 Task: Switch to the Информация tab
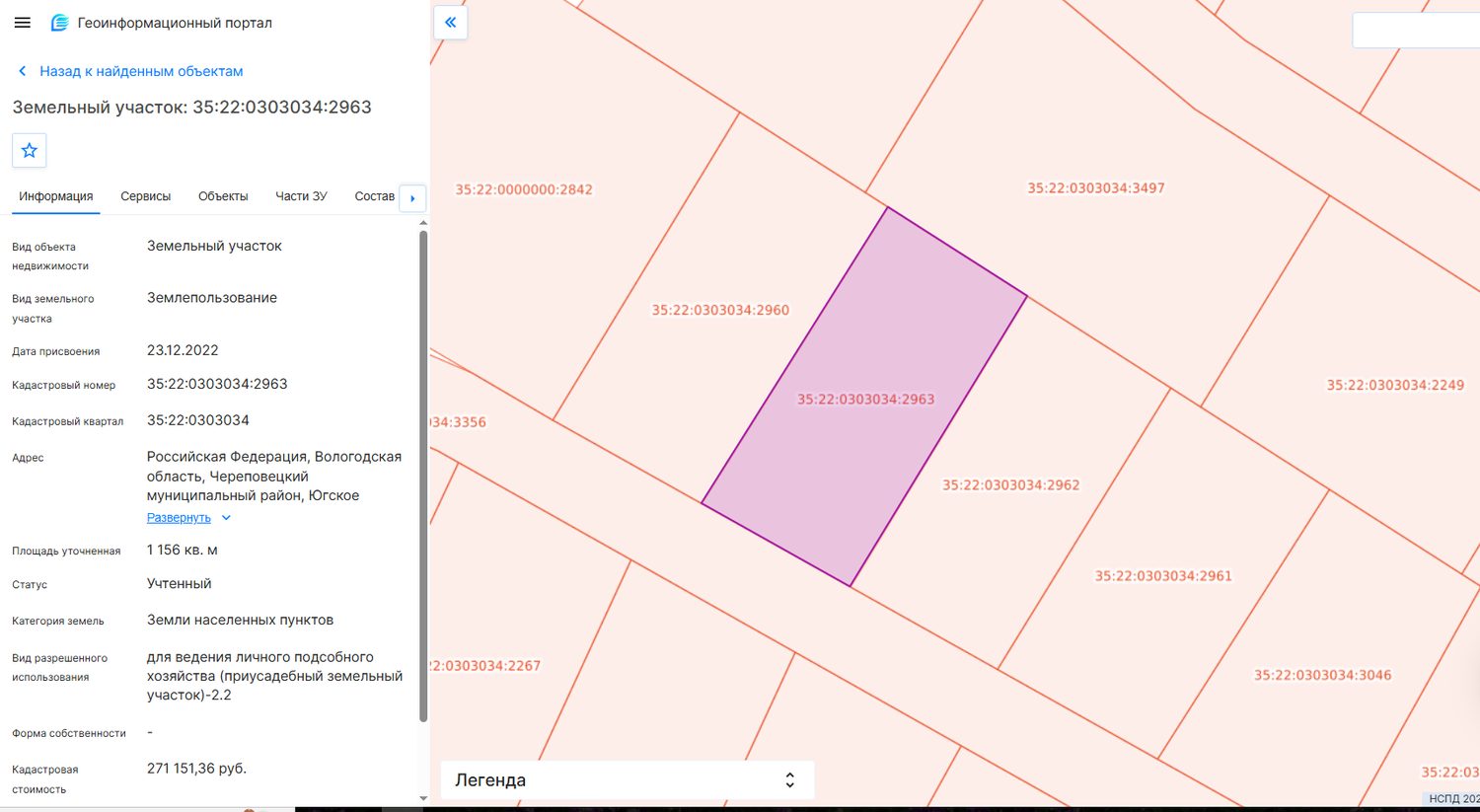click(56, 196)
